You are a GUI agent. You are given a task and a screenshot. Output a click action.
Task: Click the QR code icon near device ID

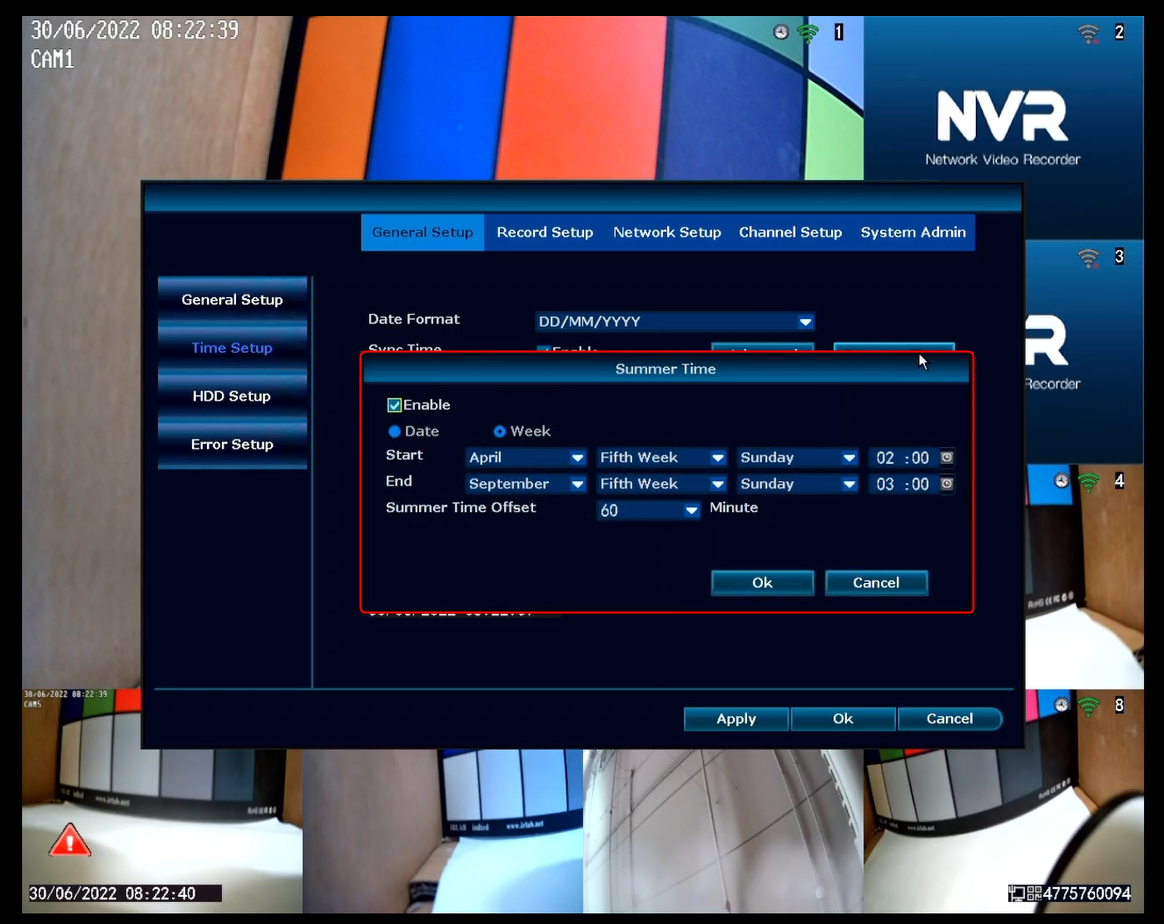(1033, 893)
